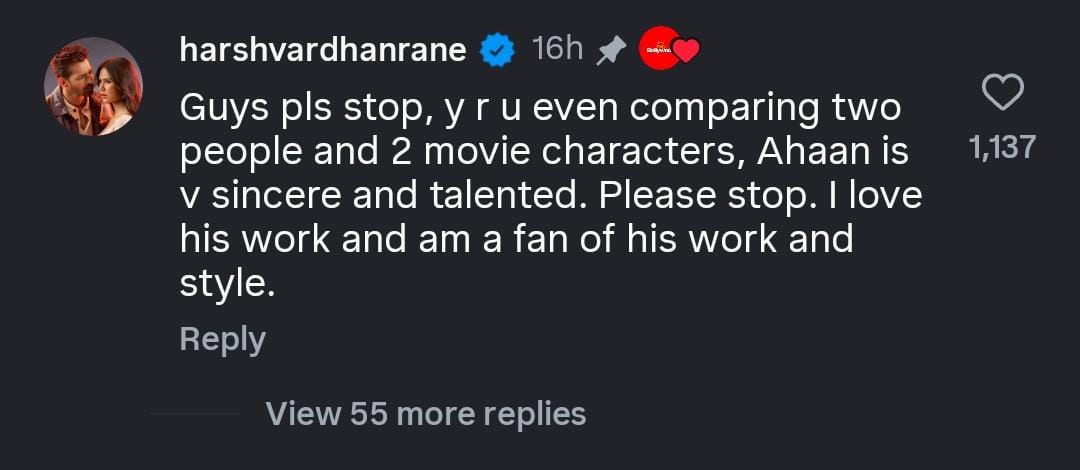Click the gray pin icon
This screenshot has height=470, width=1080.
(610, 51)
